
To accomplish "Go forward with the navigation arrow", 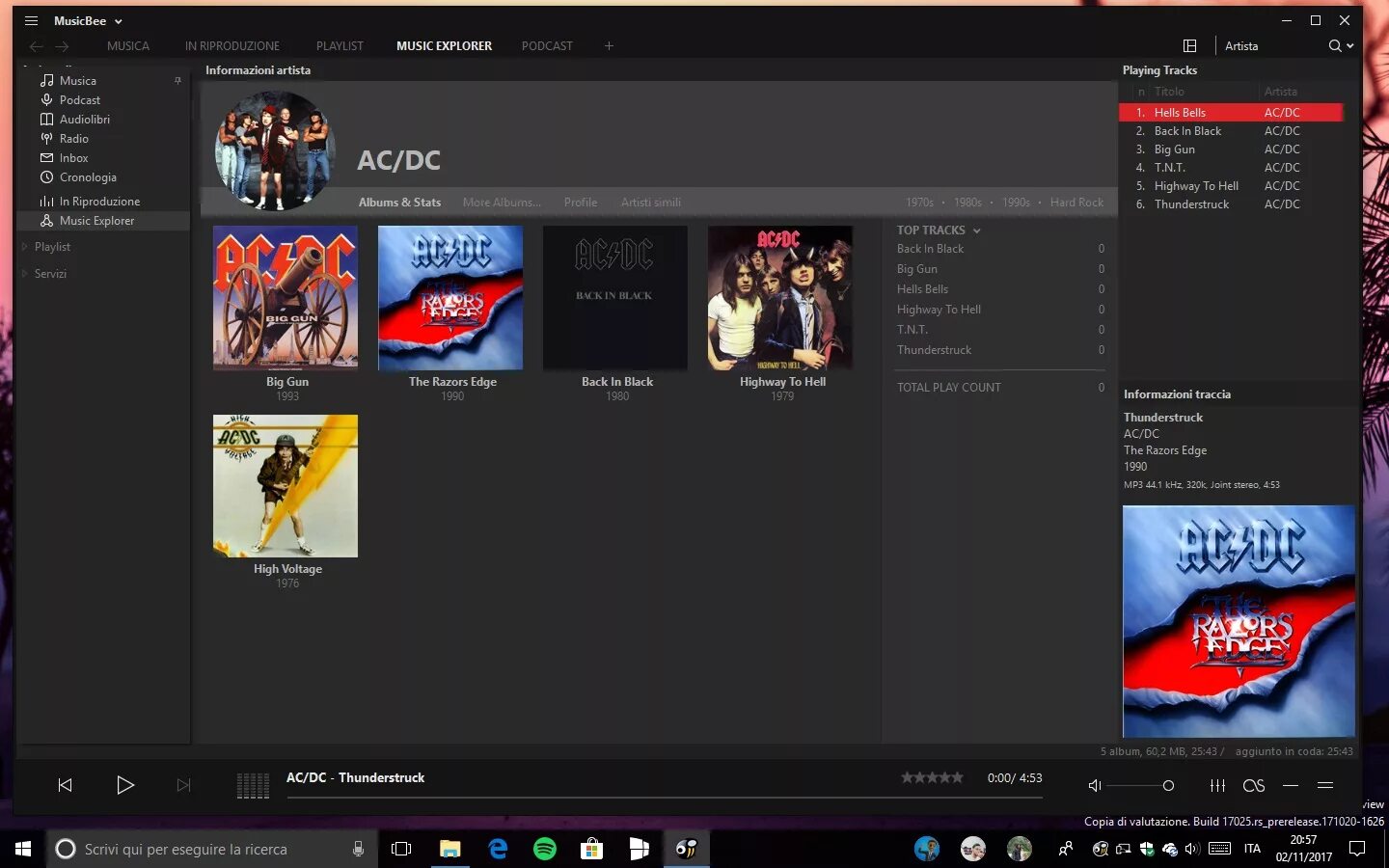I will 62,46.
